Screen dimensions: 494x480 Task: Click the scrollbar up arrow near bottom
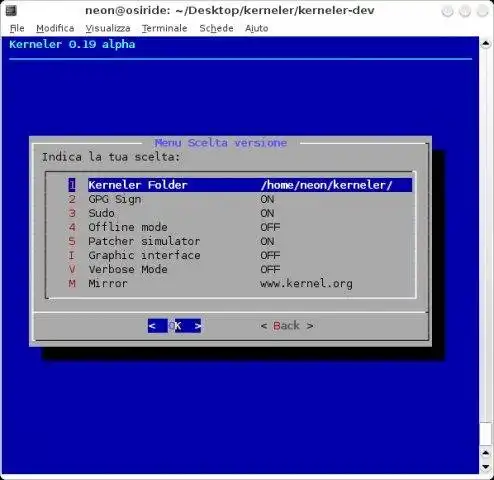click(x=486, y=453)
